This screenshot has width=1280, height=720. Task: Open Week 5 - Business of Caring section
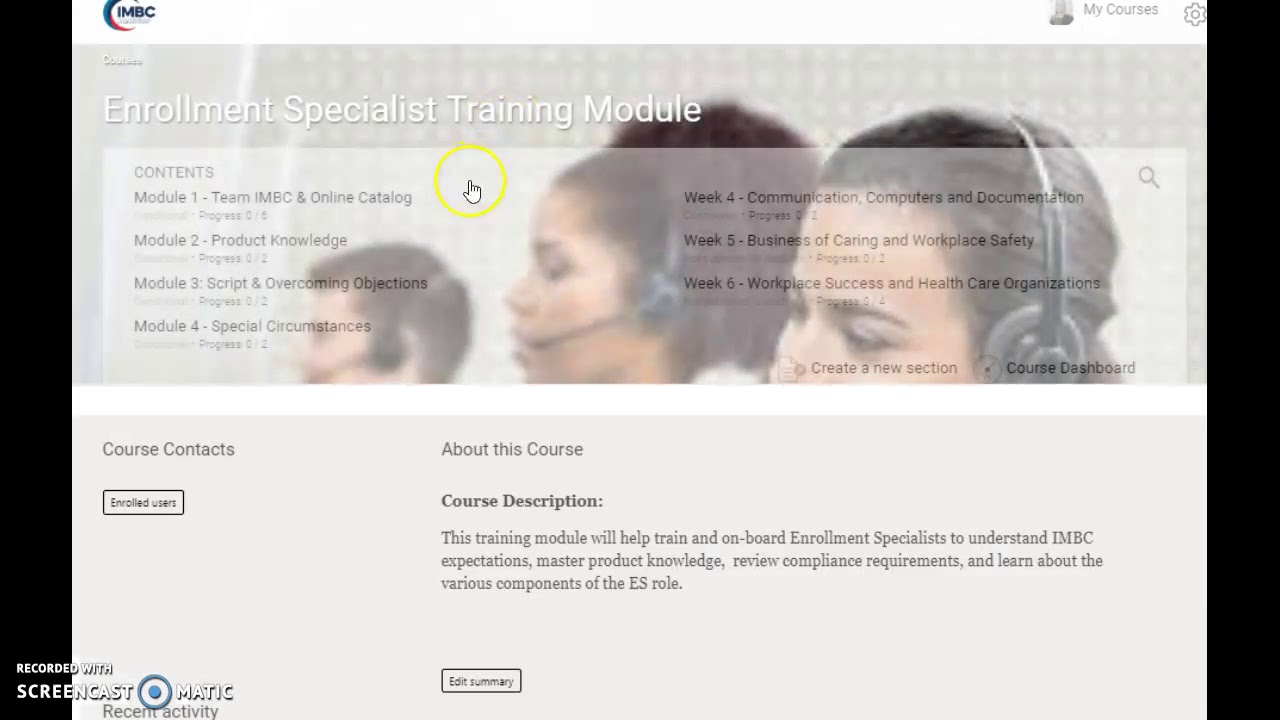[858, 241]
